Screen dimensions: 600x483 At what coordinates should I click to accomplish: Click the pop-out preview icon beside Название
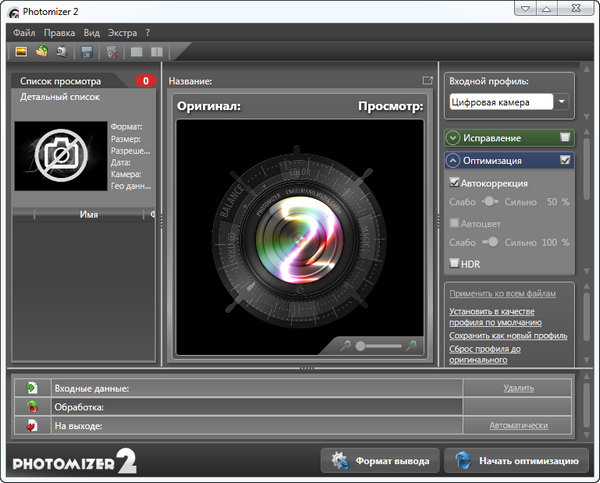[427, 80]
